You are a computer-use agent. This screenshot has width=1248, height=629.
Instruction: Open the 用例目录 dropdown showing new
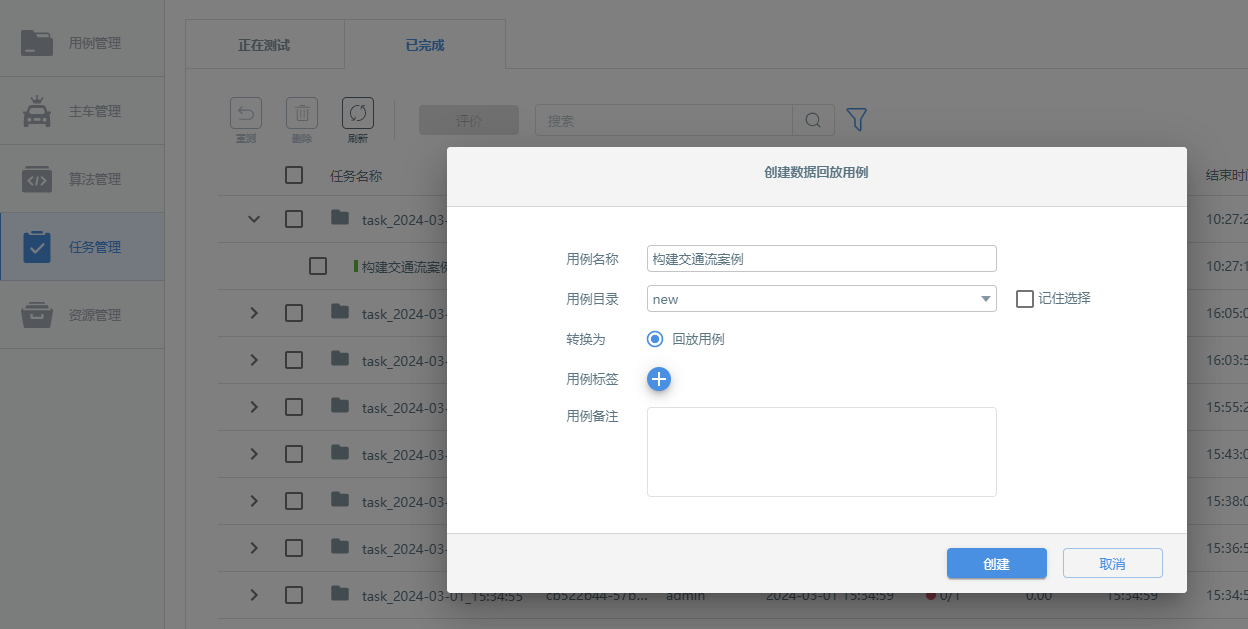pos(822,298)
